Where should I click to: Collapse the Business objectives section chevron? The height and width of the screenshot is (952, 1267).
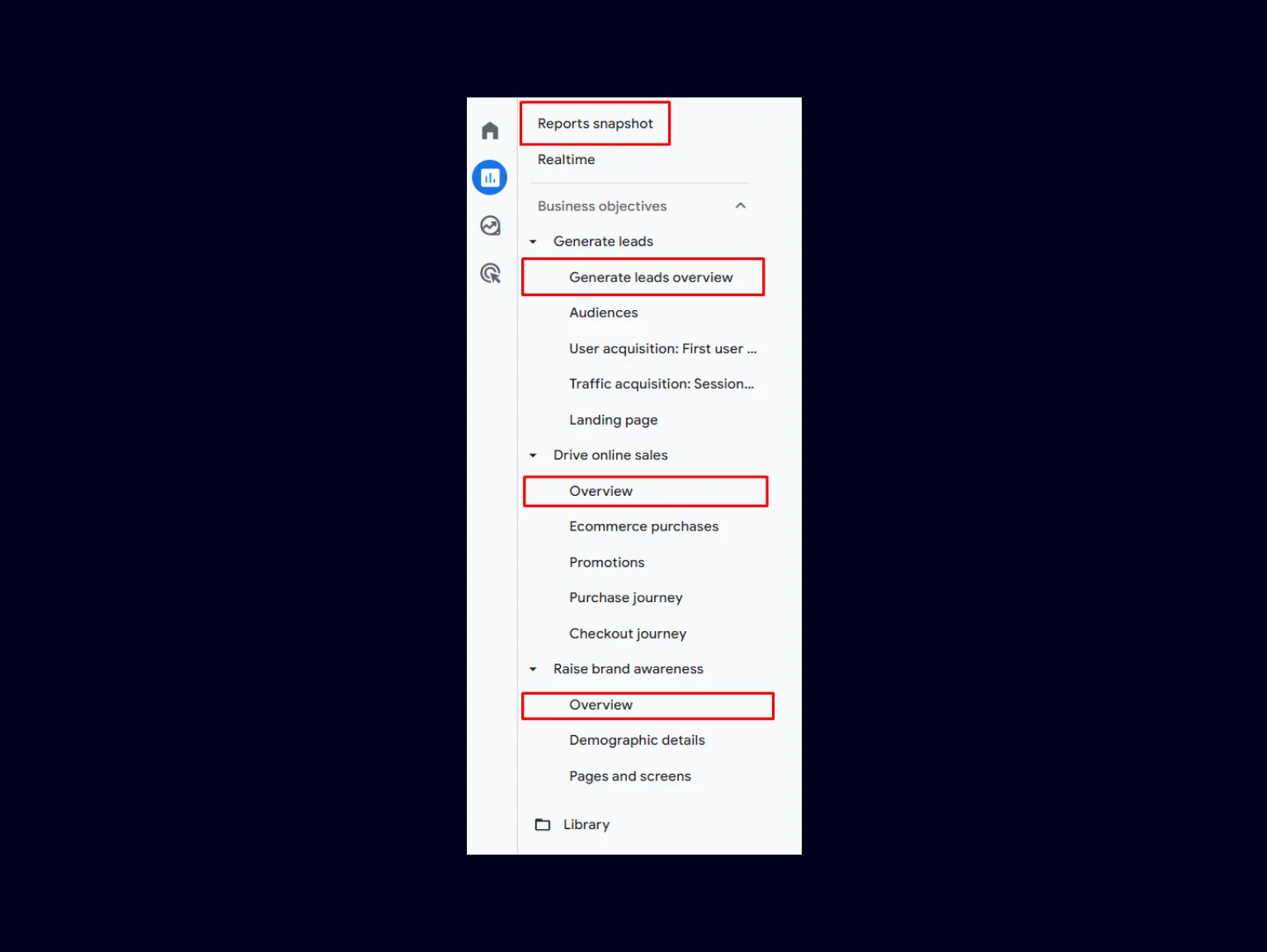coord(741,205)
